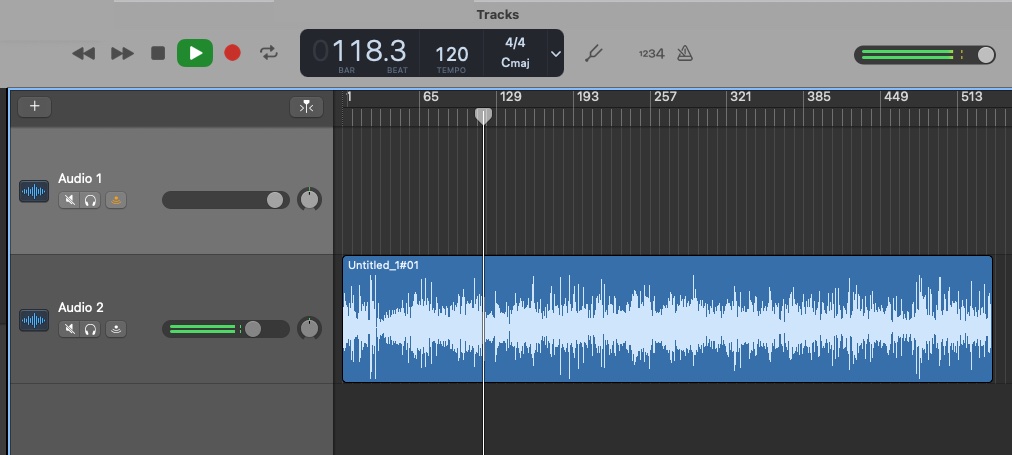Viewport: 1012px width, 455px height.
Task: Toggle the Catch Playhead button
Action: (306, 107)
